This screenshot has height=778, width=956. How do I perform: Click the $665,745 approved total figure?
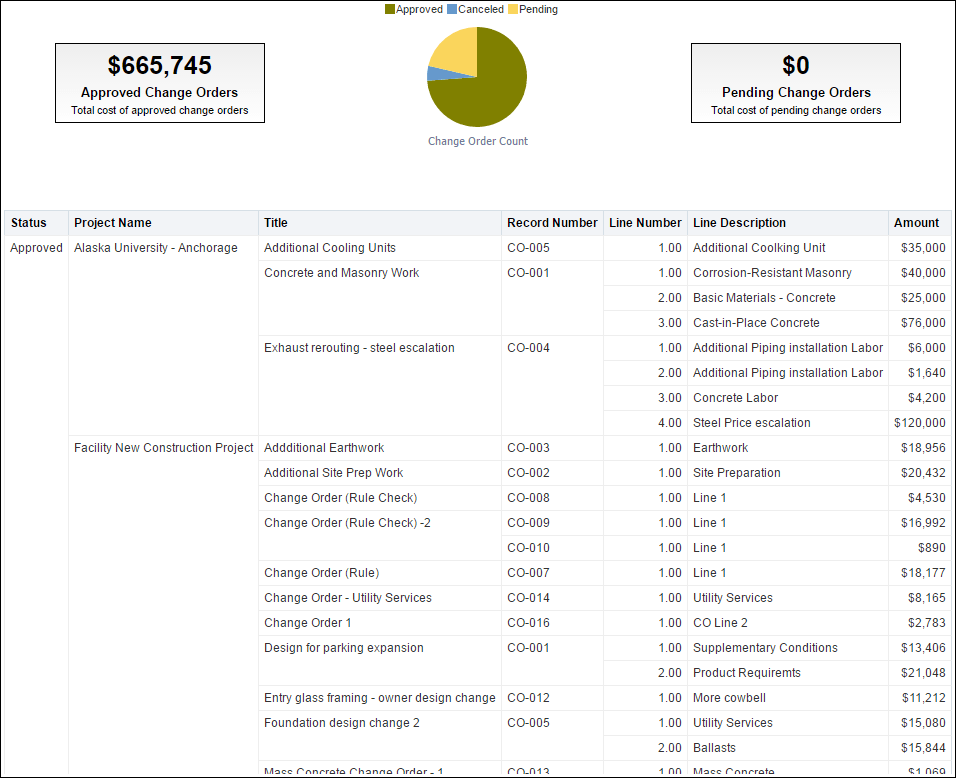pyautogui.click(x=159, y=64)
